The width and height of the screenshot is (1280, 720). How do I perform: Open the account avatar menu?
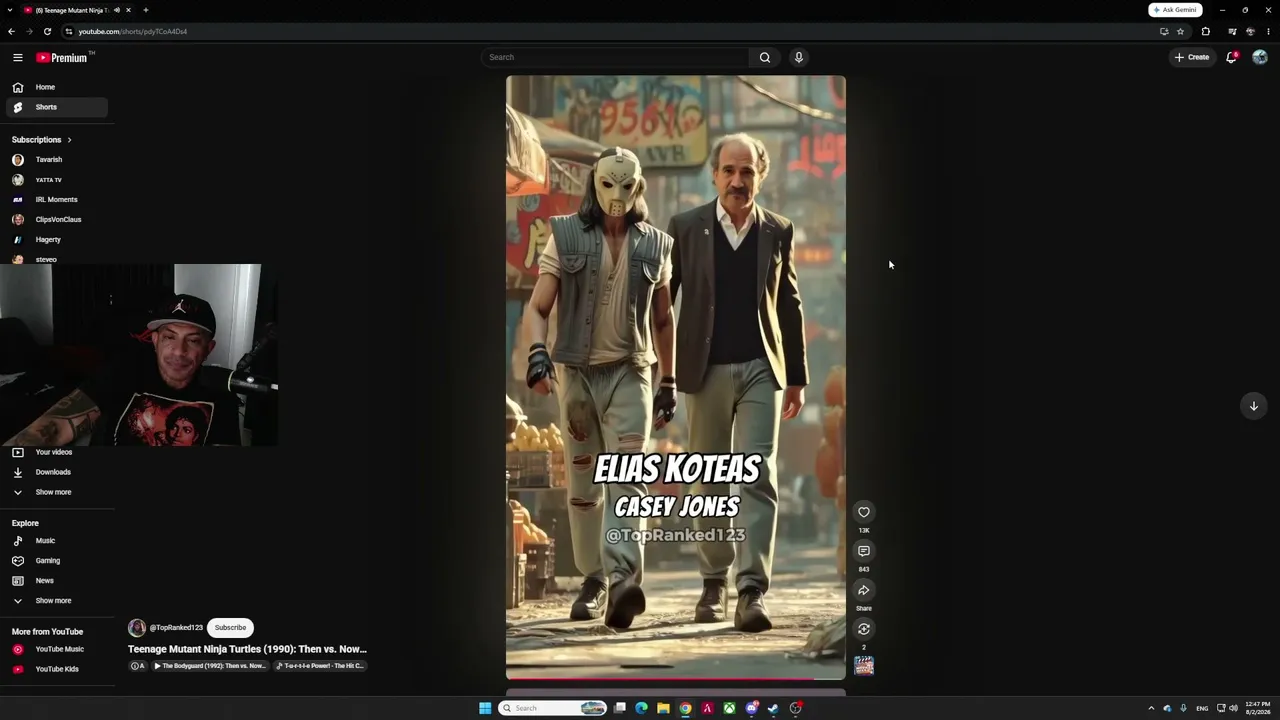[1260, 57]
